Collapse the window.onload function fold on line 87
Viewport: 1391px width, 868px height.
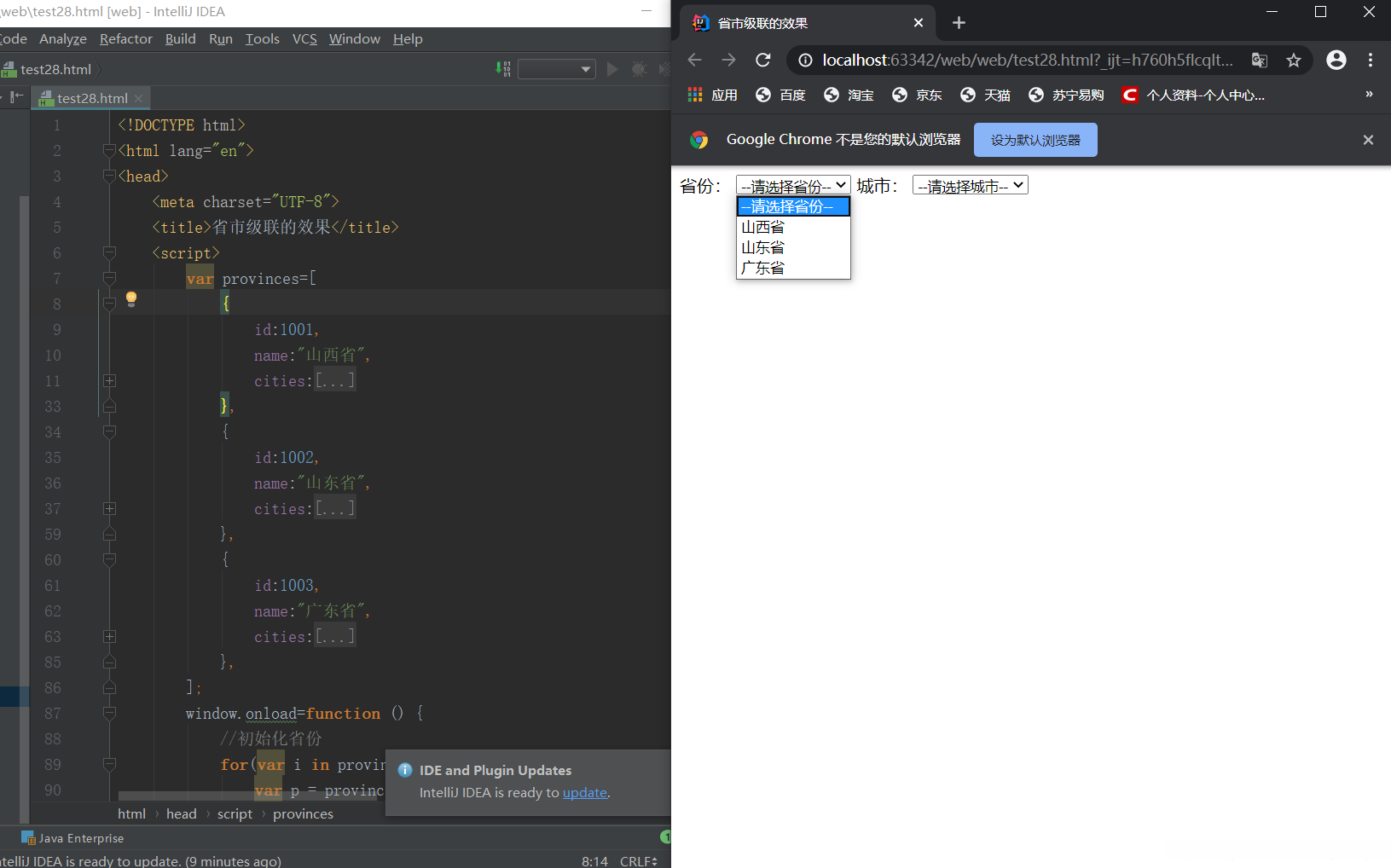pos(109,713)
